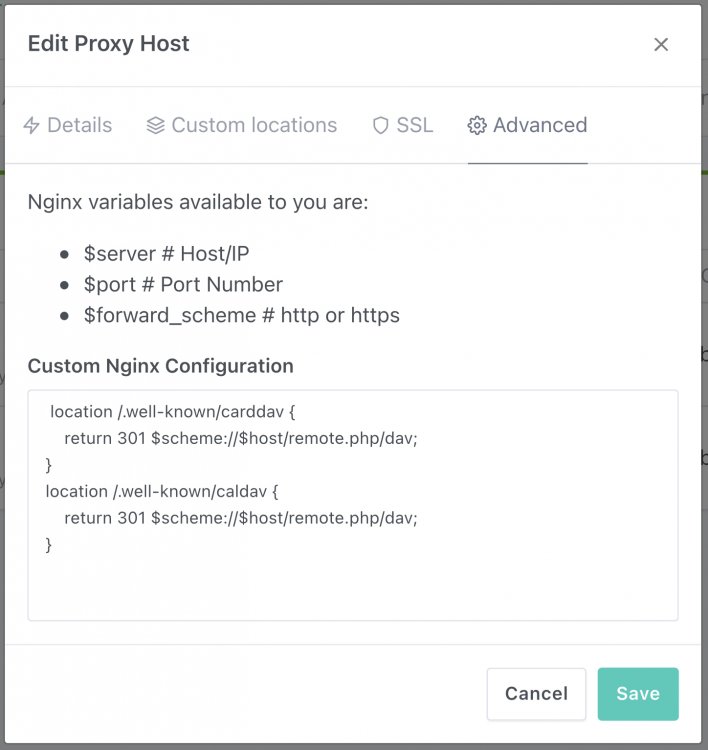This screenshot has width=708, height=750.
Task: Click the first return 301 line
Action: [x=241, y=438]
